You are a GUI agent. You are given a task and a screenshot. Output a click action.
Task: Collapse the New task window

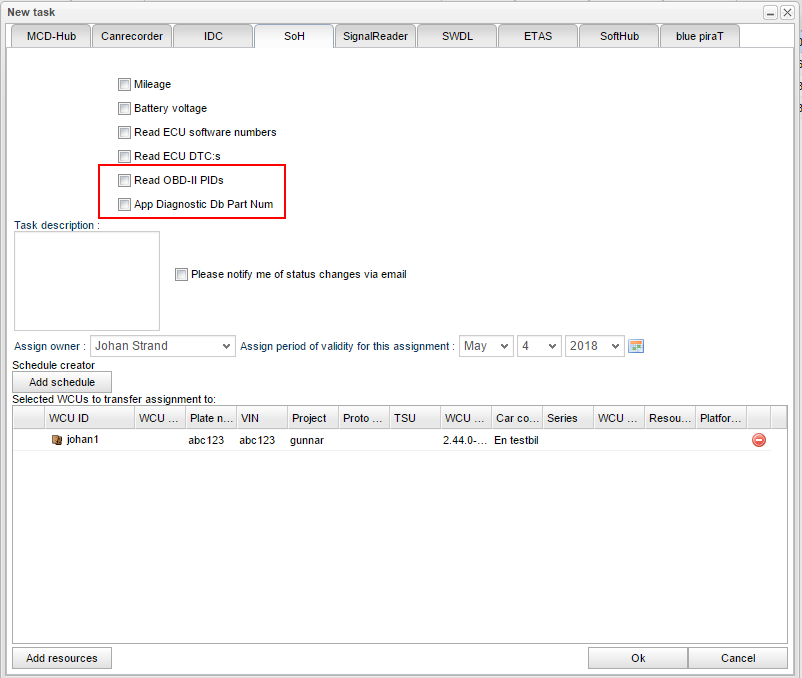point(770,12)
